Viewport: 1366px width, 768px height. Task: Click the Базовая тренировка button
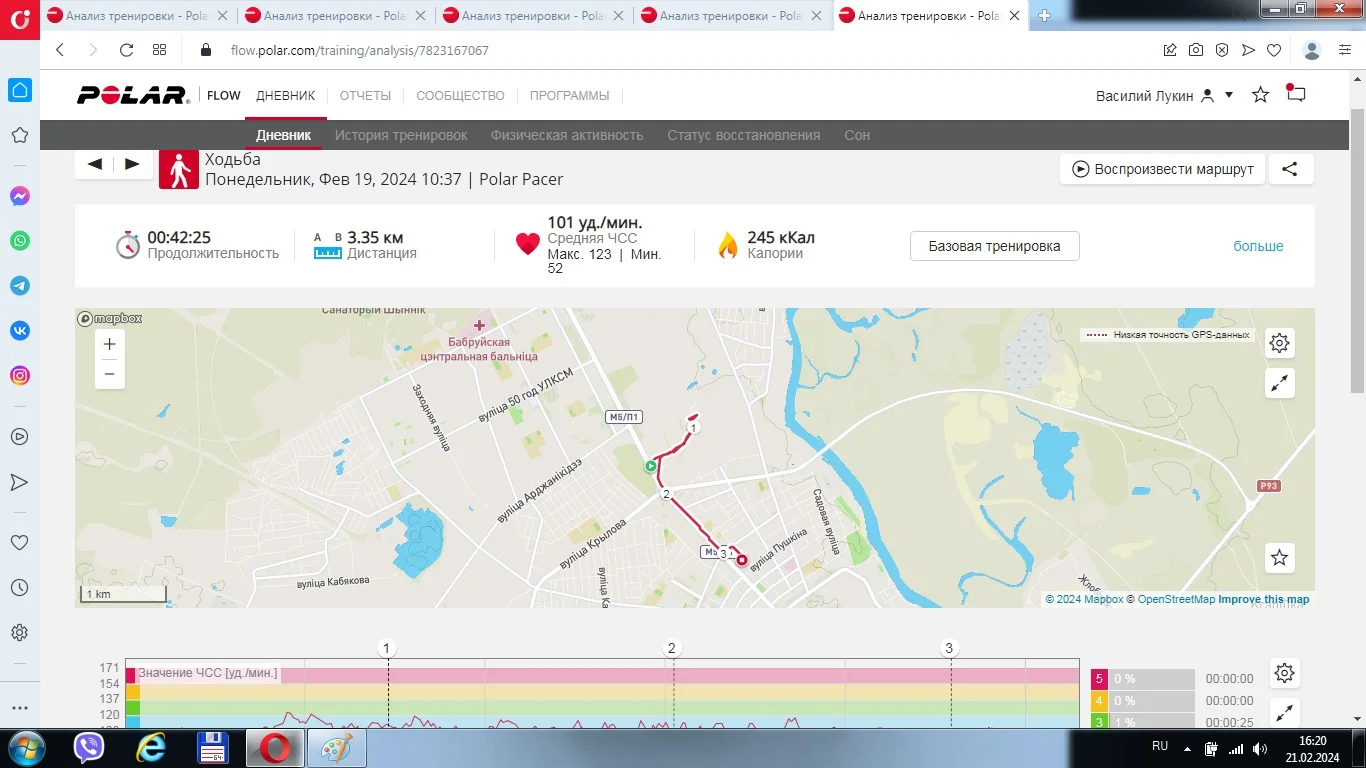(x=995, y=246)
